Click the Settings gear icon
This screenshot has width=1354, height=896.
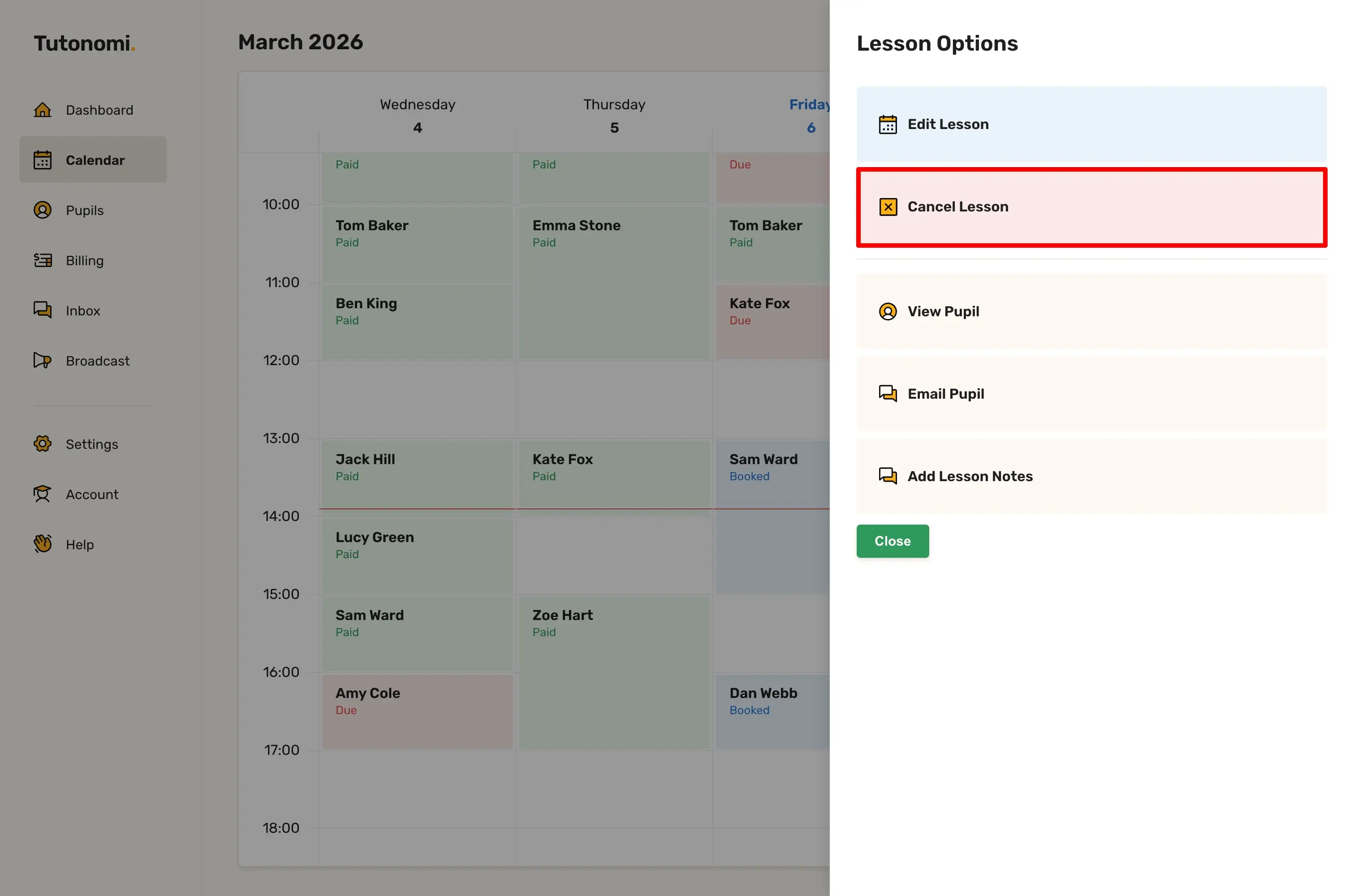[x=42, y=444]
